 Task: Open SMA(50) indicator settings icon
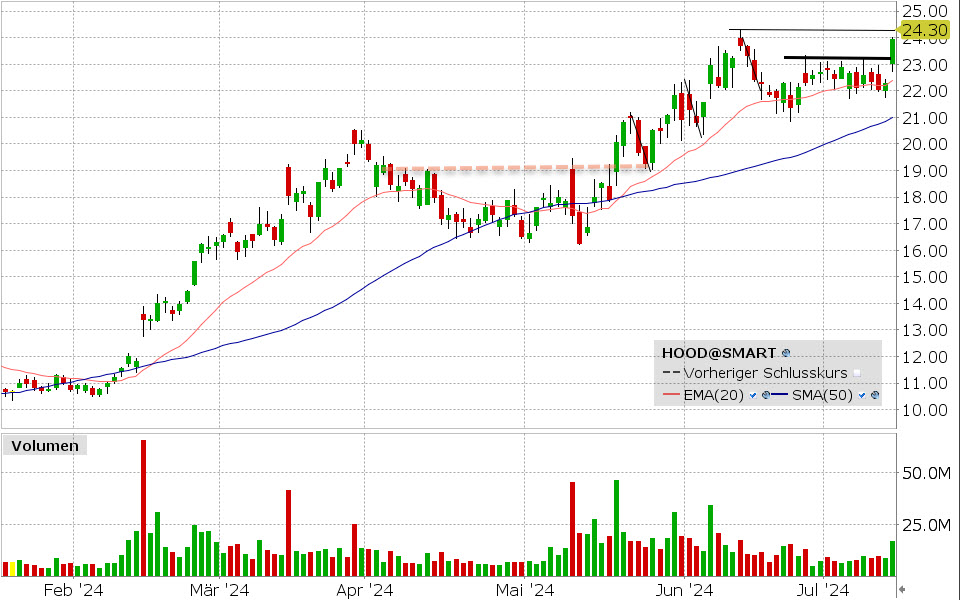coord(875,396)
